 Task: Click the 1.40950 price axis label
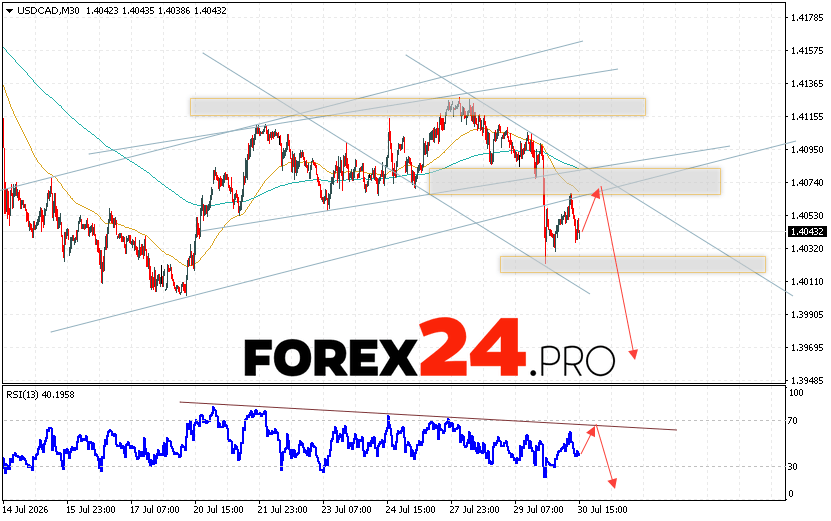coord(807,150)
